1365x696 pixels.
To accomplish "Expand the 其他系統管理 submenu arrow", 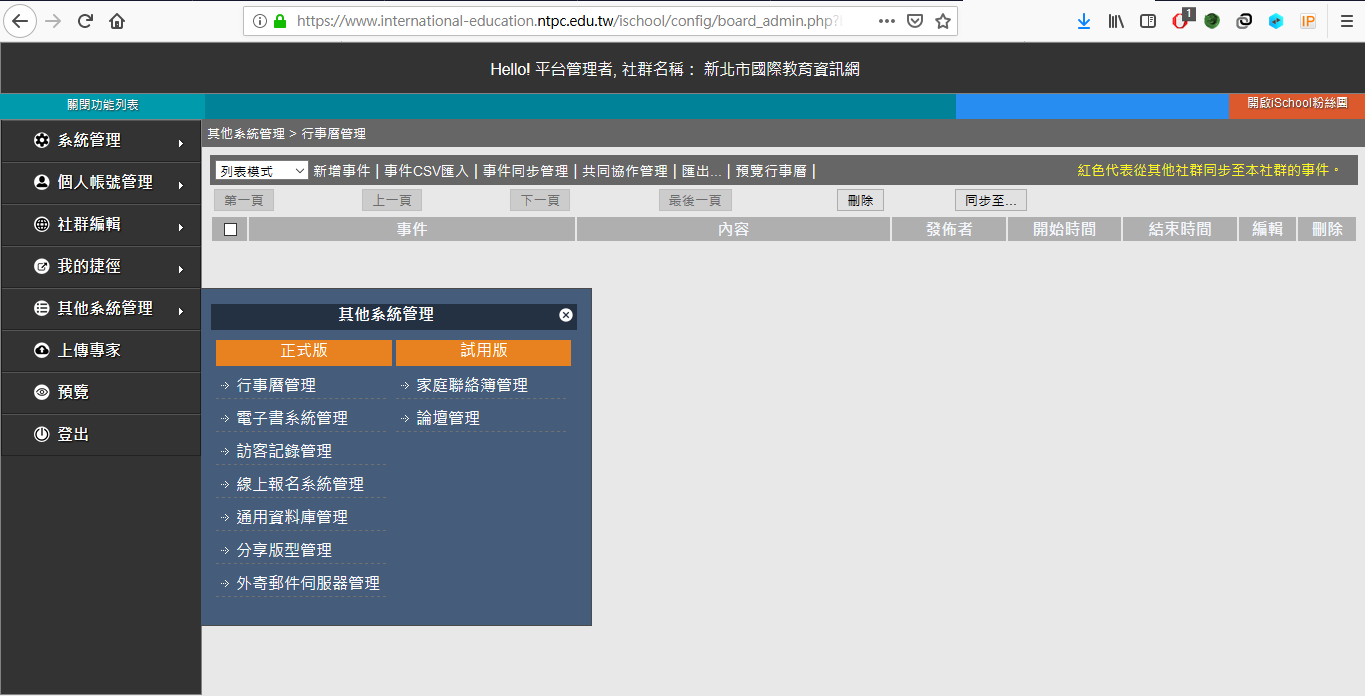I will [181, 311].
